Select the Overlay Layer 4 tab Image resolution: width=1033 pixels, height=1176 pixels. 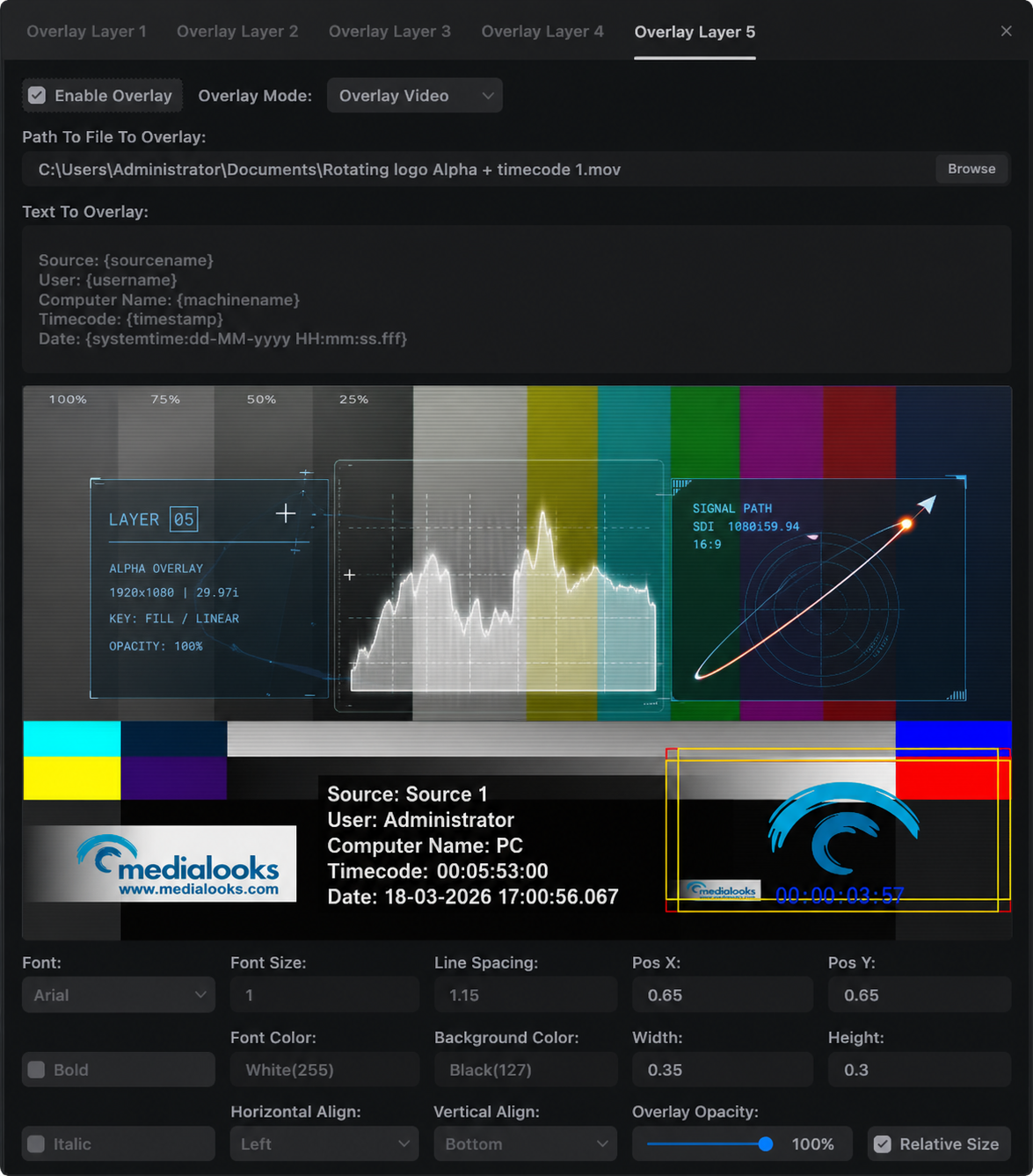point(542,32)
